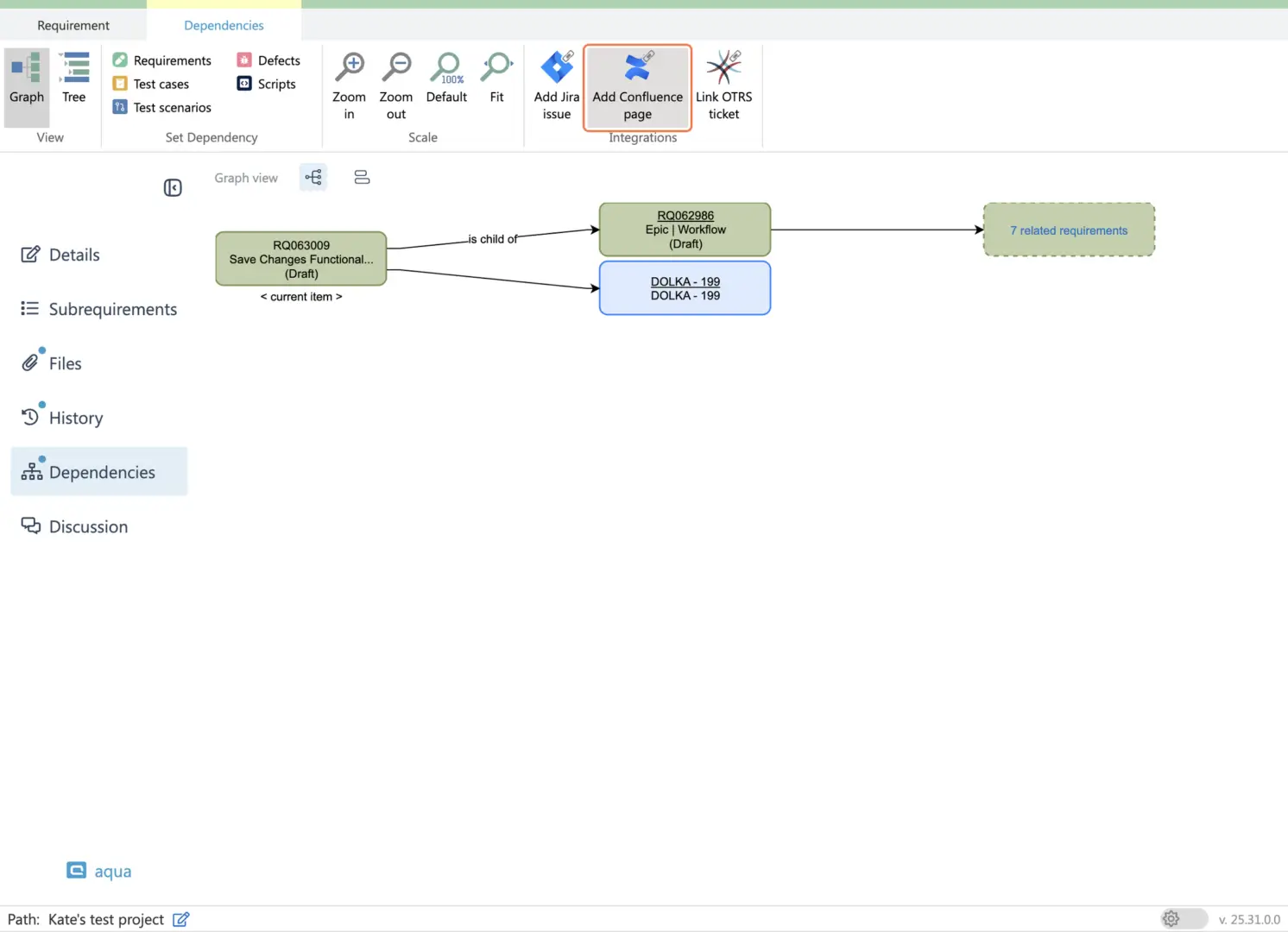Switch to Tree view in View group
The width and height of the screenshot is (1288, 932).
click(x=73, y=78)
